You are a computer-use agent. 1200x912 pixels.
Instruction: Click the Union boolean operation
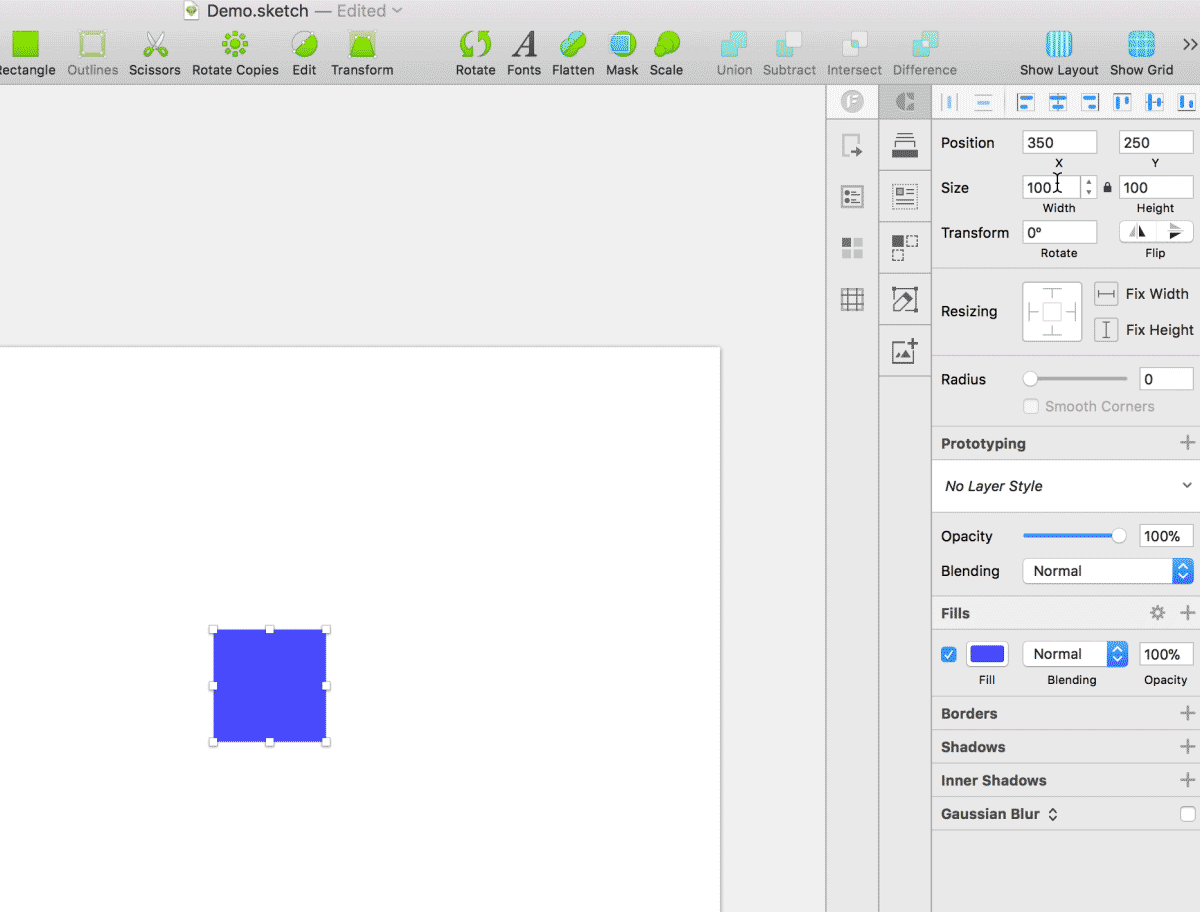point(734,44)
